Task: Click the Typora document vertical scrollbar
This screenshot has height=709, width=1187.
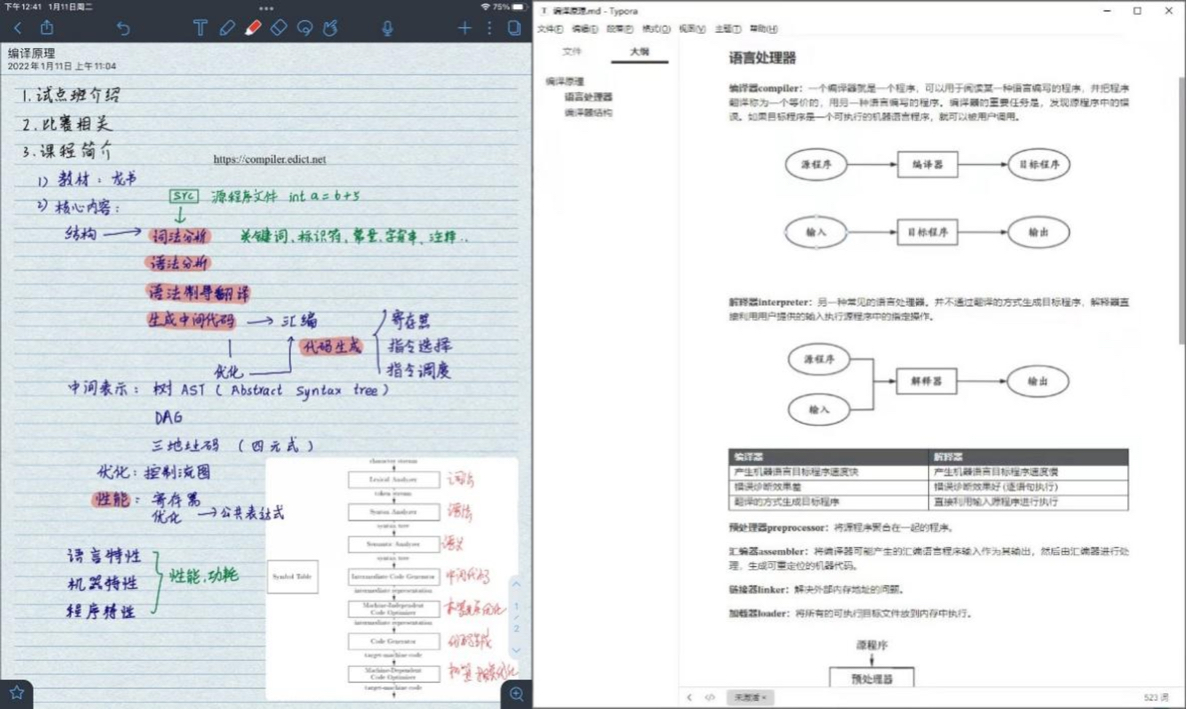Action: [x=1181, y=200]
